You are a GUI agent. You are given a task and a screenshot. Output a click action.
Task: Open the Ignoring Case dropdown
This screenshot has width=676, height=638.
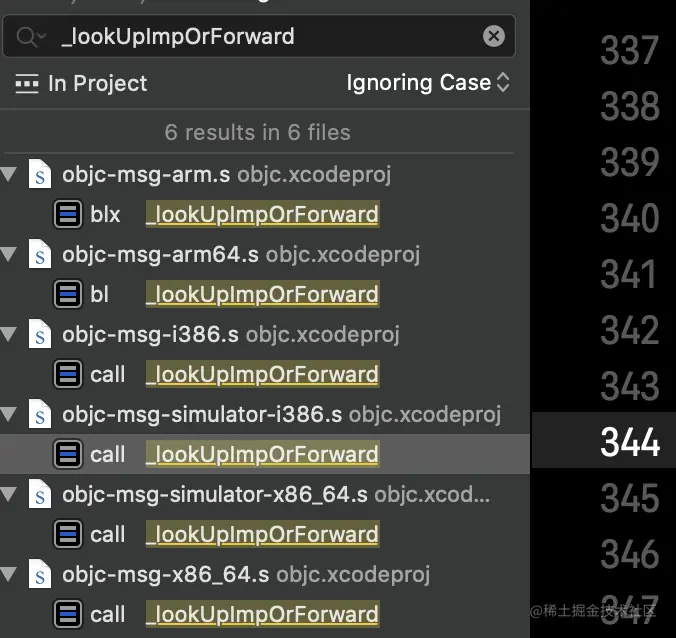(428, 83)
